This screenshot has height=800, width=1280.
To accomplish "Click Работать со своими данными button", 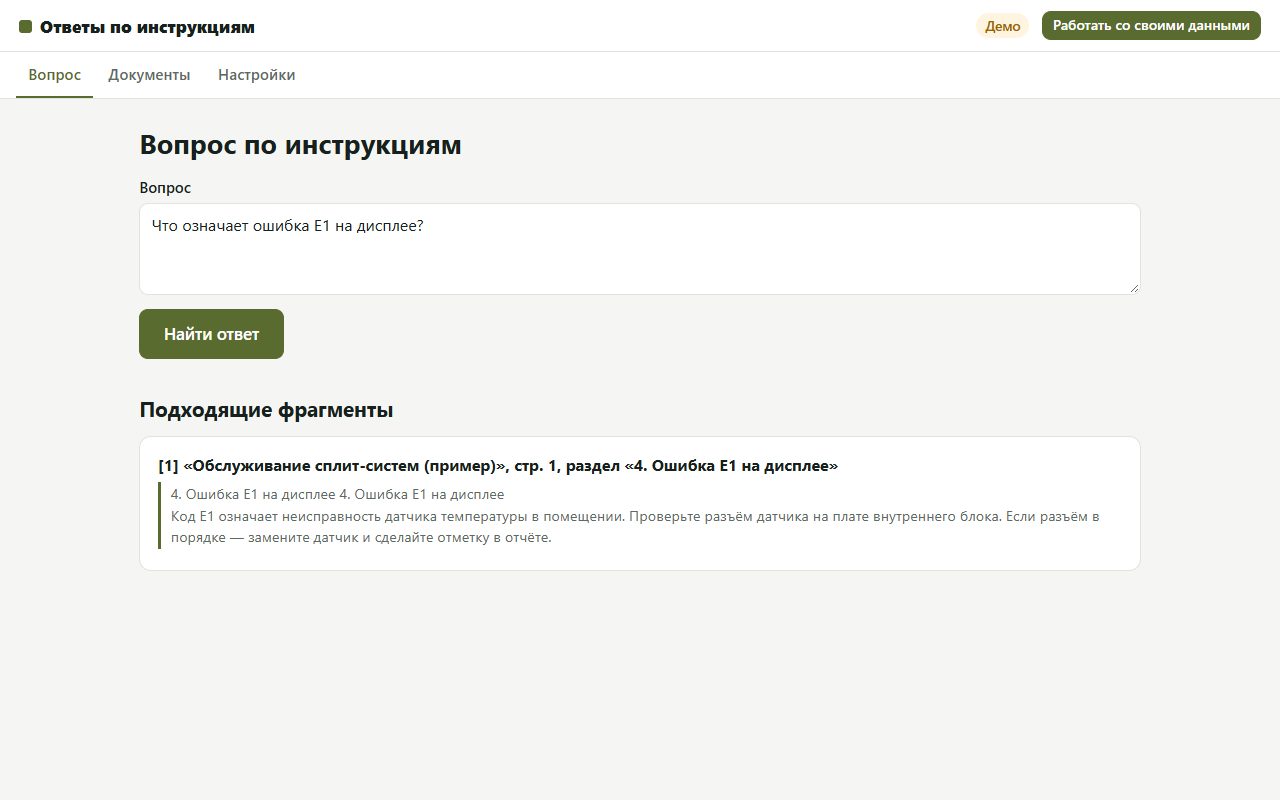I will 1151,26.
